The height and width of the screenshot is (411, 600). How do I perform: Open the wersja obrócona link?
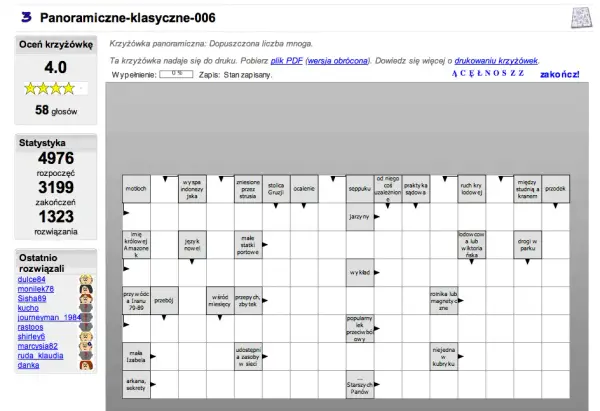pyautogui.click(x=338, y=60)
